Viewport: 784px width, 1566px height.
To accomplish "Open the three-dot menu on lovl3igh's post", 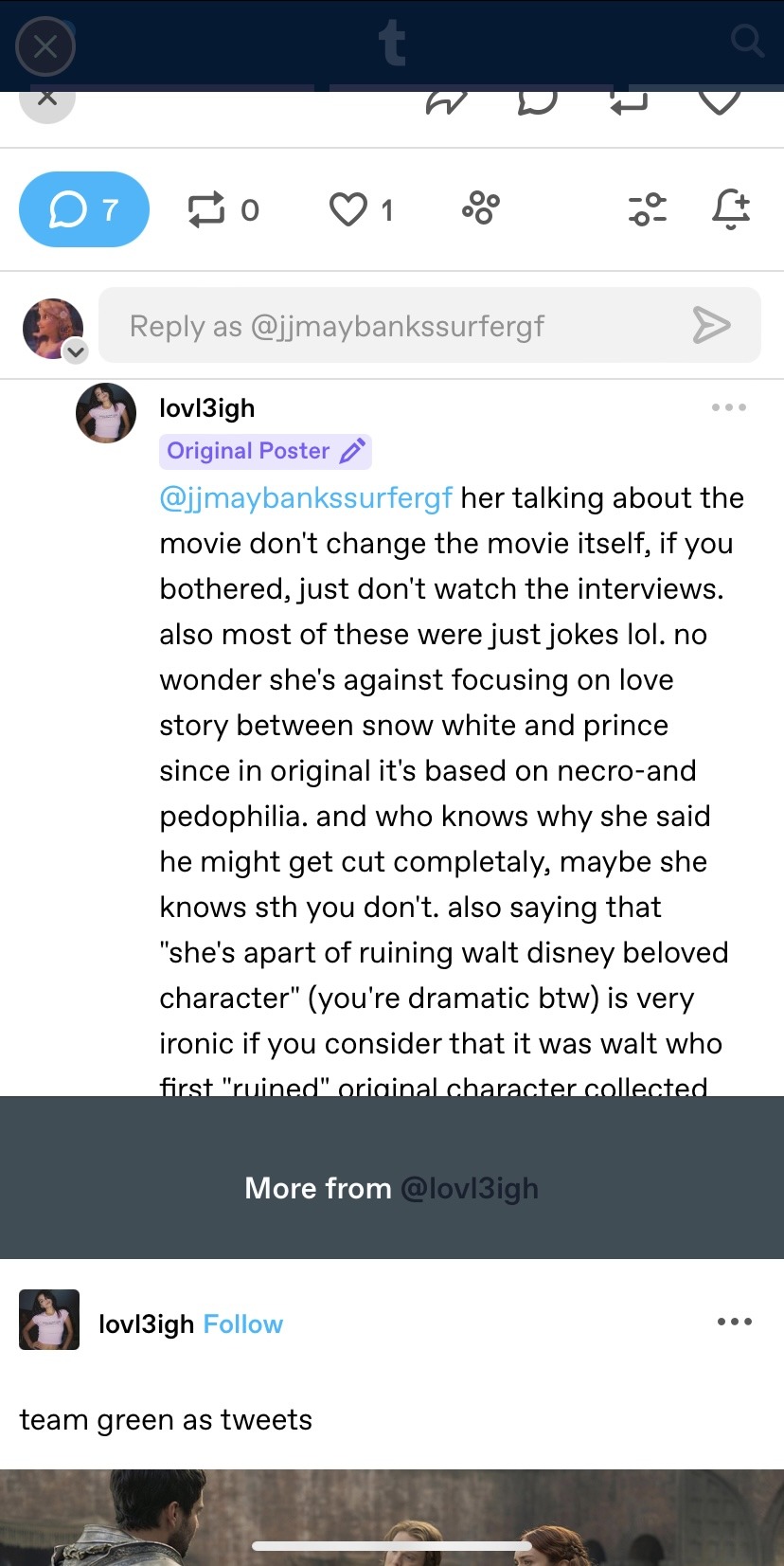I will coord(735,1322).
